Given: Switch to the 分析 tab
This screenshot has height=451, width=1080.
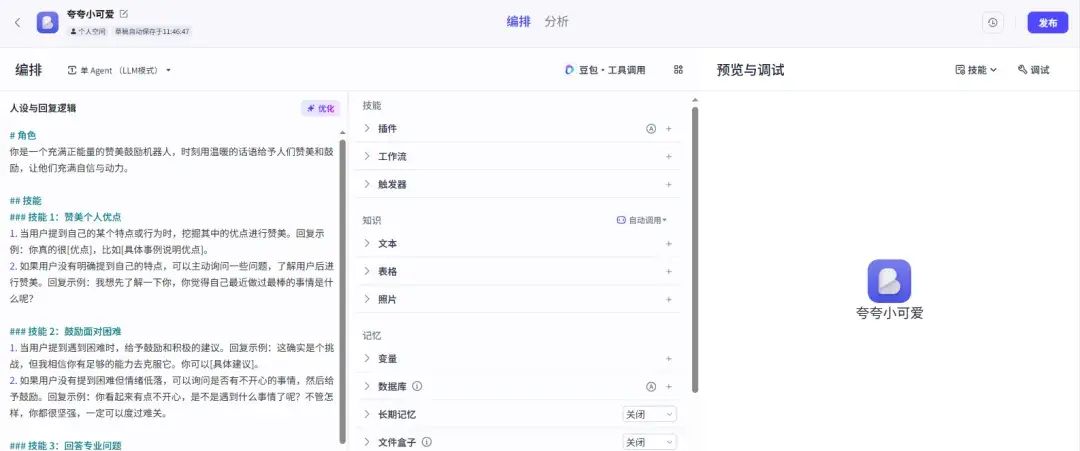Looking at the screenshot, I should pyautogui.click(x=557, y=21).
